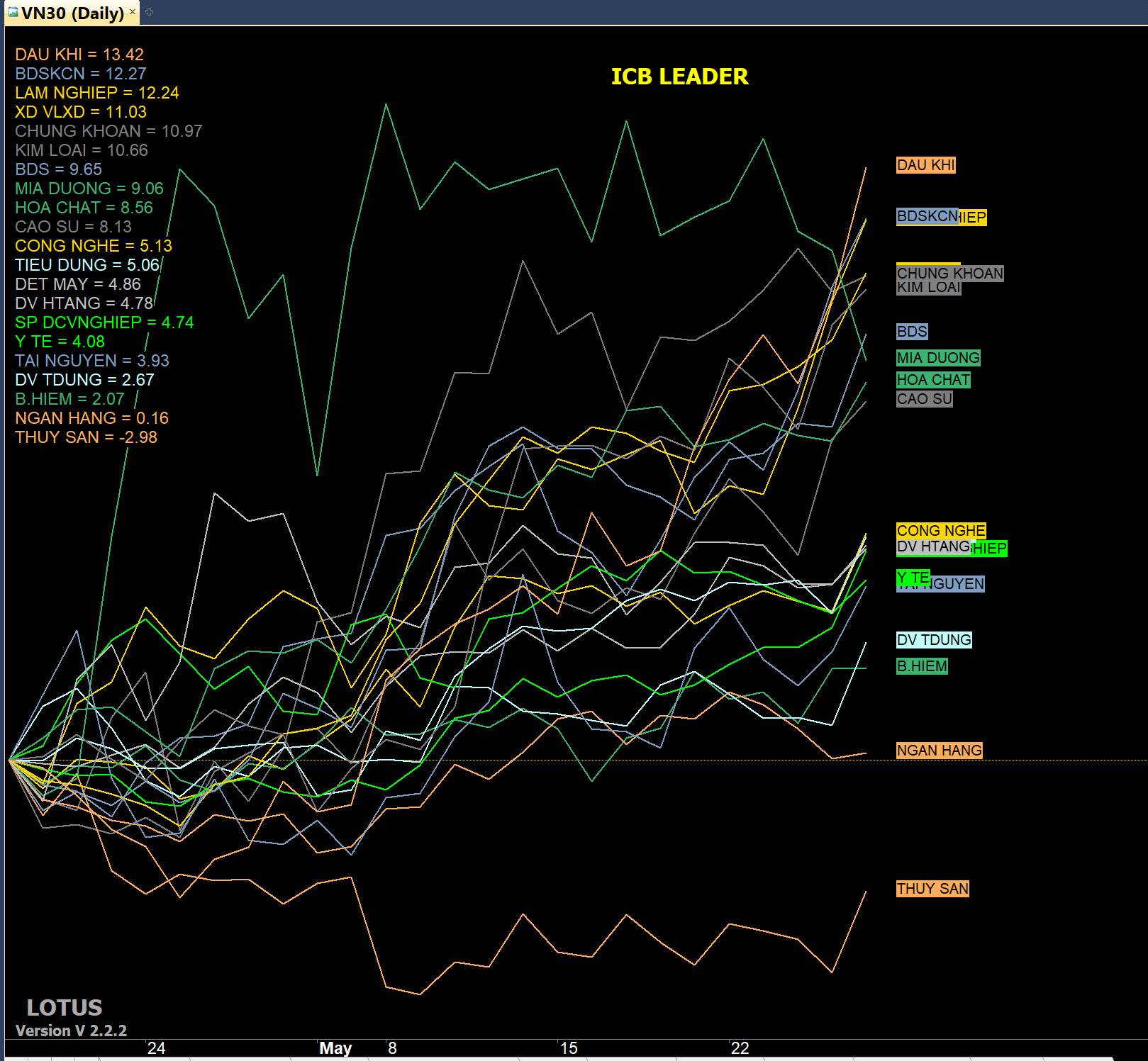Image resolution: width=1148 pixels, height=1061 pixels.
Task: Select the legend entry CAO SU = 8.13
Action: [x=73, y=227]
